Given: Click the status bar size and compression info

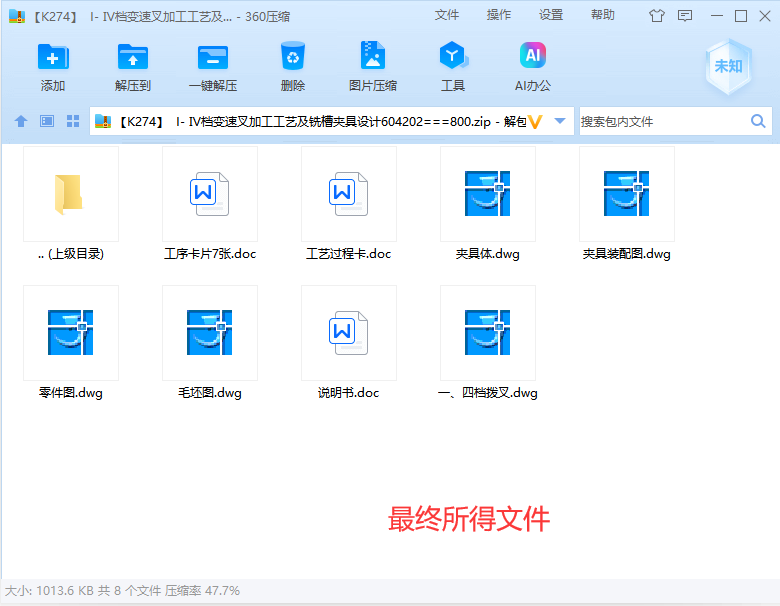Looking at the screenshot, I should coord(122,591).
